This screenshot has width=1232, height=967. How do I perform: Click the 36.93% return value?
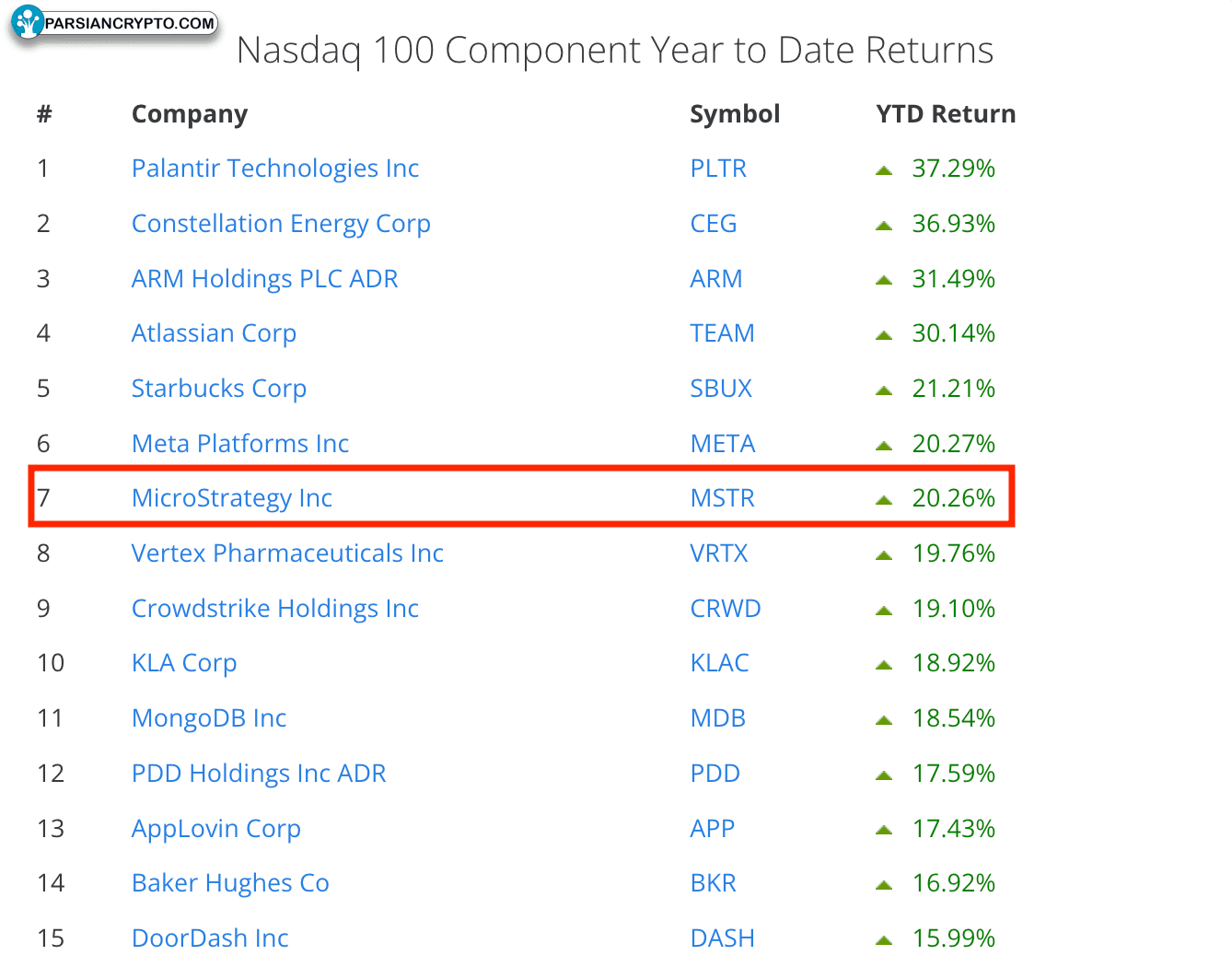coord(954,224)
